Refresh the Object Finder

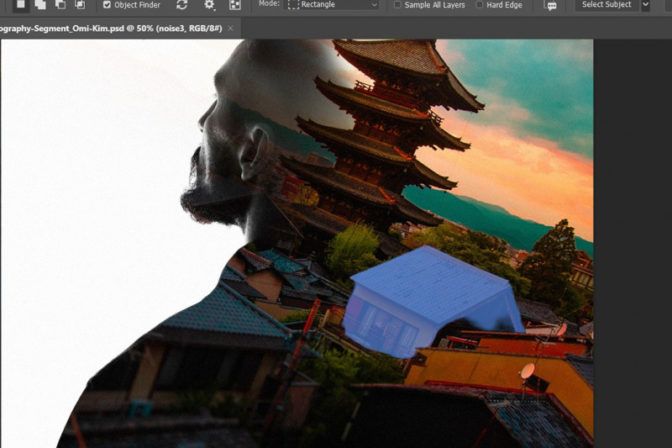point(182,5)
